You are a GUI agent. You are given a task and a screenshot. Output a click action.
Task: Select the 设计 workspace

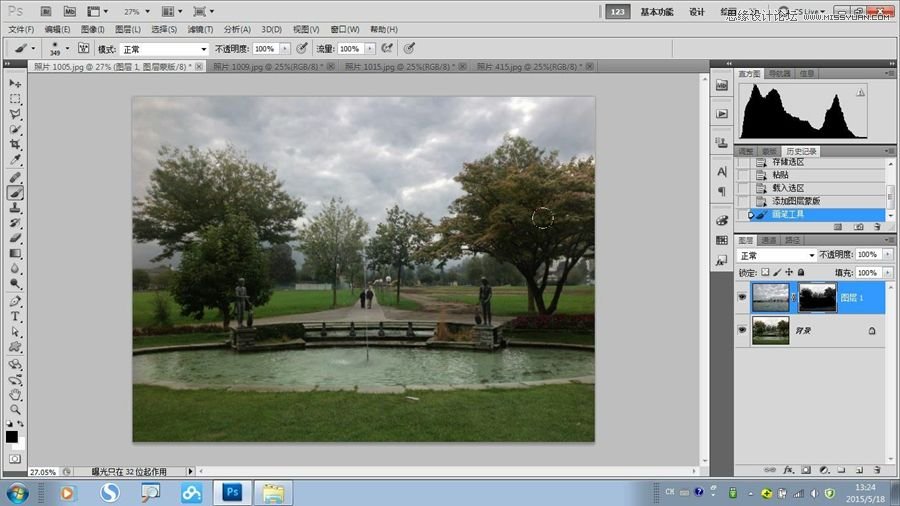pyautogui.click(x=697, y=12)
